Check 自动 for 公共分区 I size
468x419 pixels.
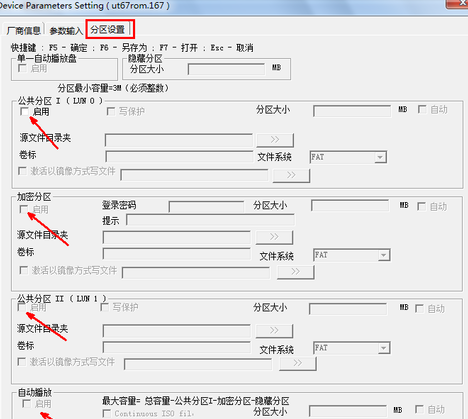[x=422, y=109]
